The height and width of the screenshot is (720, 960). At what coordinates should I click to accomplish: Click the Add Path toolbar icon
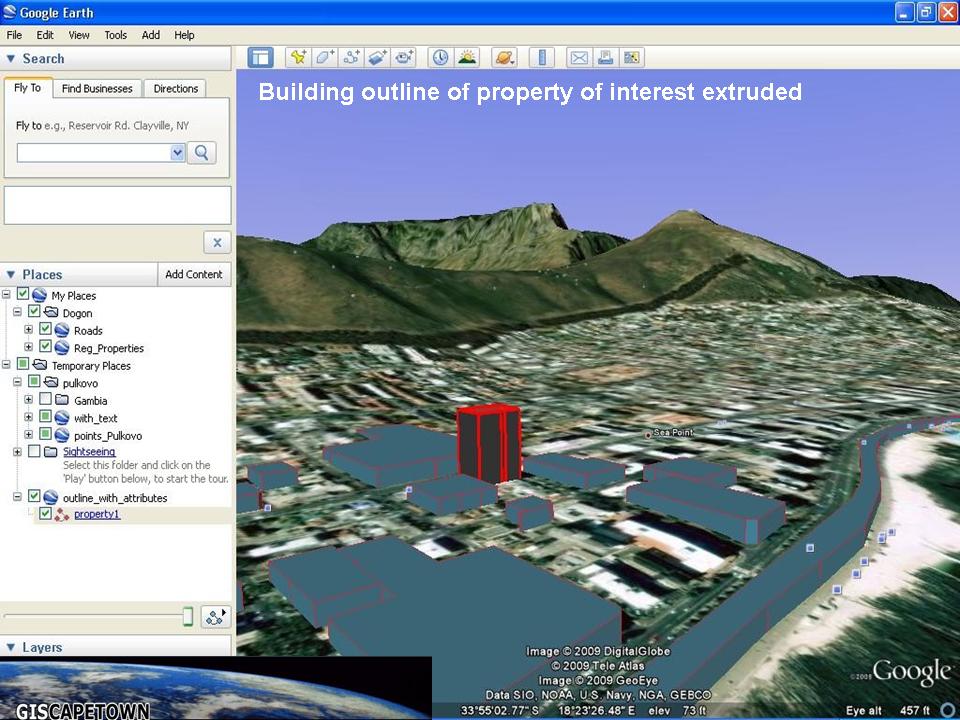tap(351, 58)
